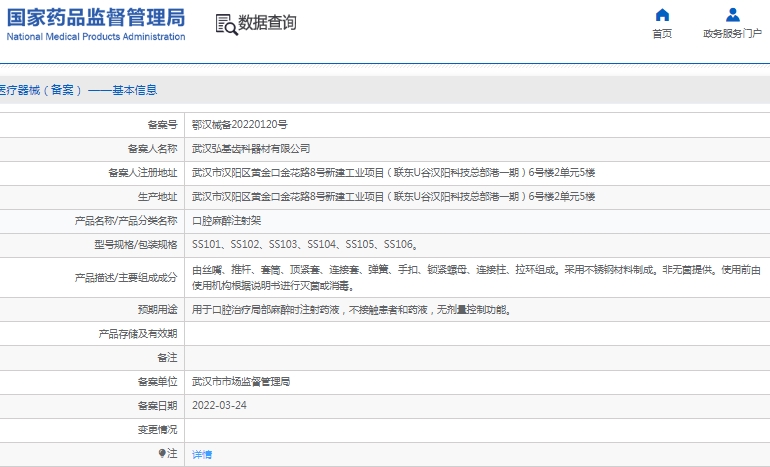Screen dimensions: 770x467
Task: Click the 生产地址 row label
Action: click(157, 197)
